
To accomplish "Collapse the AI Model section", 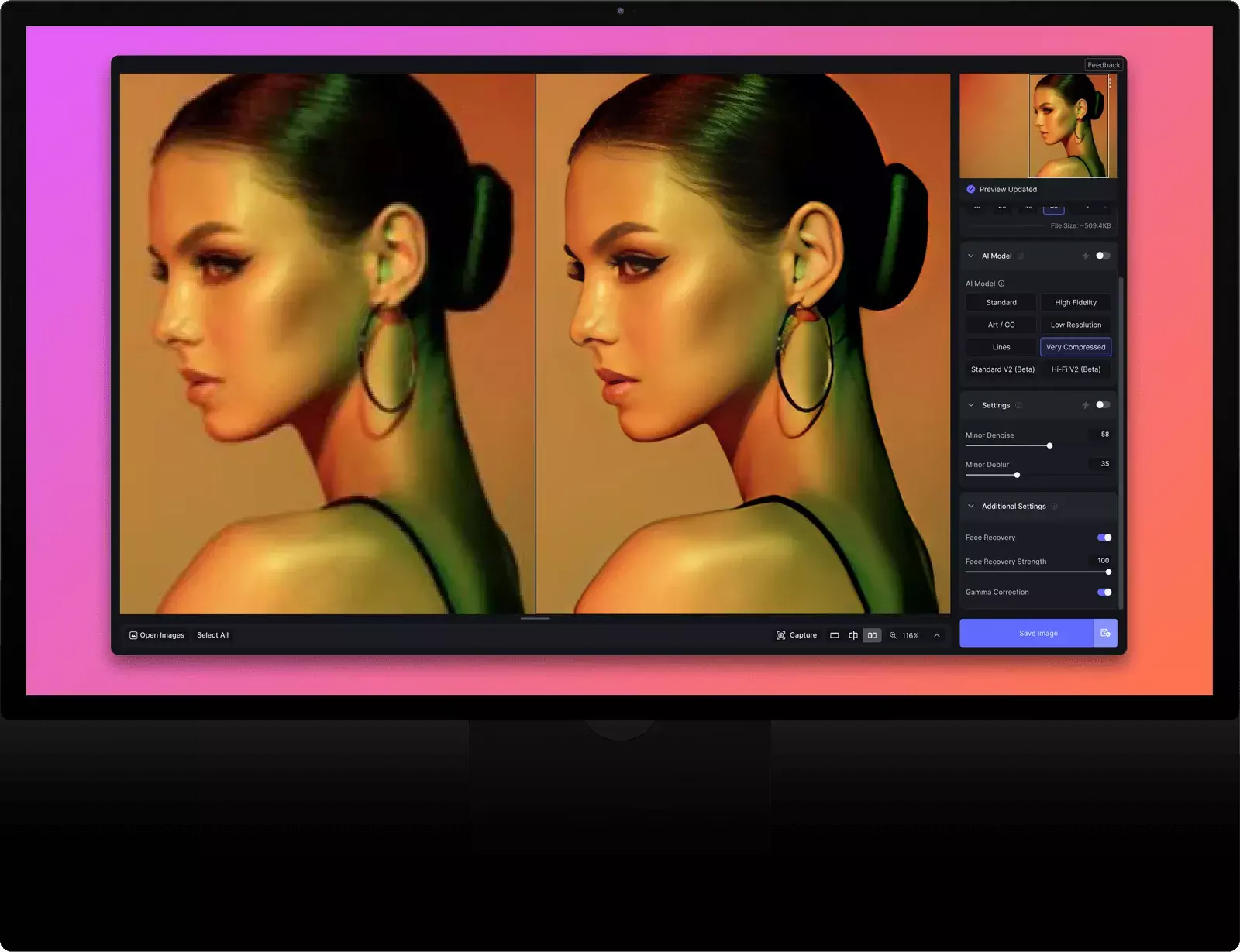I will click(x=971, y=256).
